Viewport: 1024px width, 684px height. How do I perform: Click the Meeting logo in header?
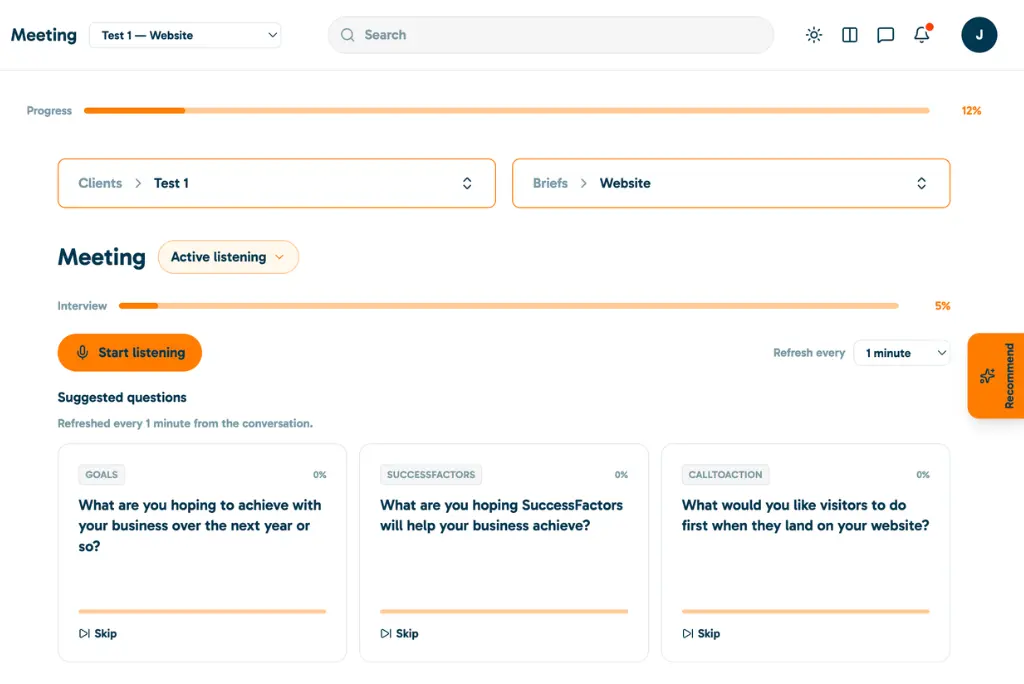tap(44, 35)
